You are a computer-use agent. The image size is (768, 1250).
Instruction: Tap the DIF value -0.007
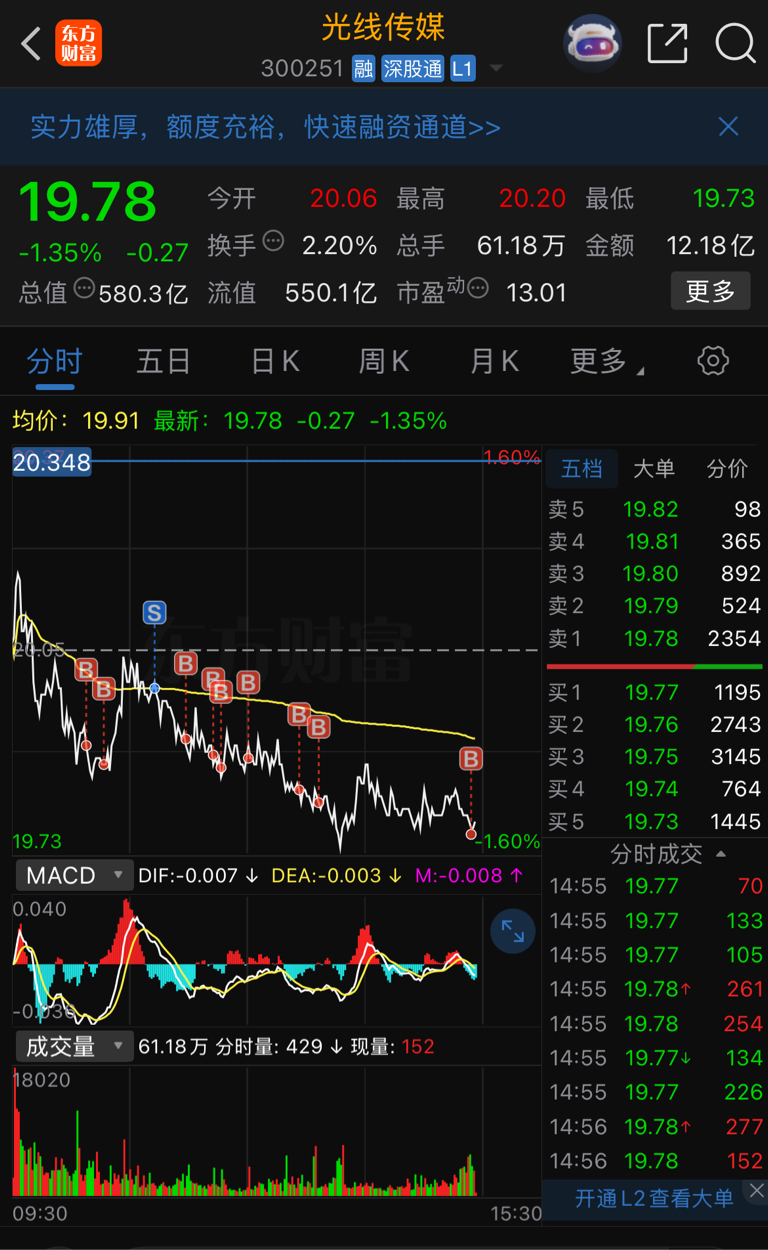[x=207, y=876]
